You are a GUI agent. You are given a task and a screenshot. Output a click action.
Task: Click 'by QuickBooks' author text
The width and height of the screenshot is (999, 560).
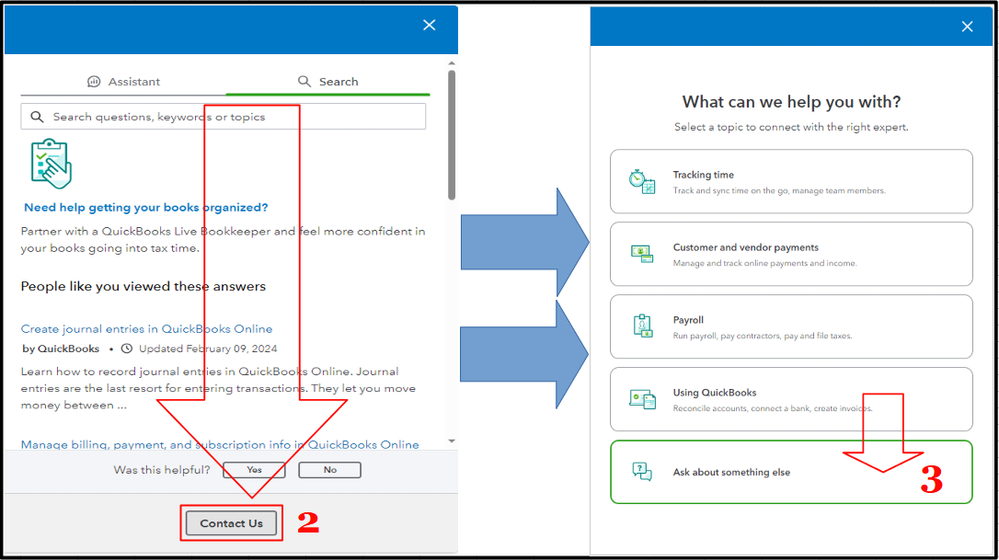click(x=61, y=348)
